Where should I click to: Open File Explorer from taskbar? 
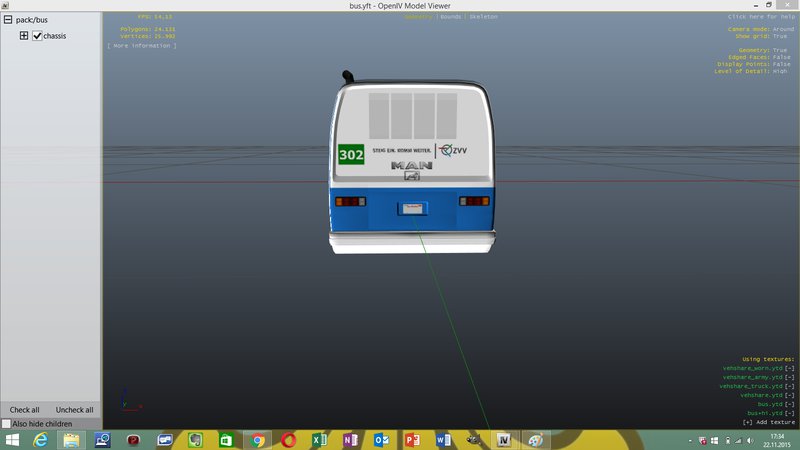(71, 440)
